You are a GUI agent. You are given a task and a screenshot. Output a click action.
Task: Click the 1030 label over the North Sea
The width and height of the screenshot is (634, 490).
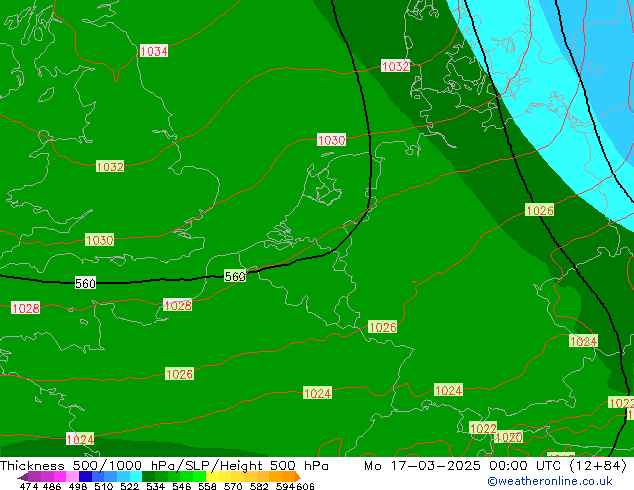(x=332, y=140)
